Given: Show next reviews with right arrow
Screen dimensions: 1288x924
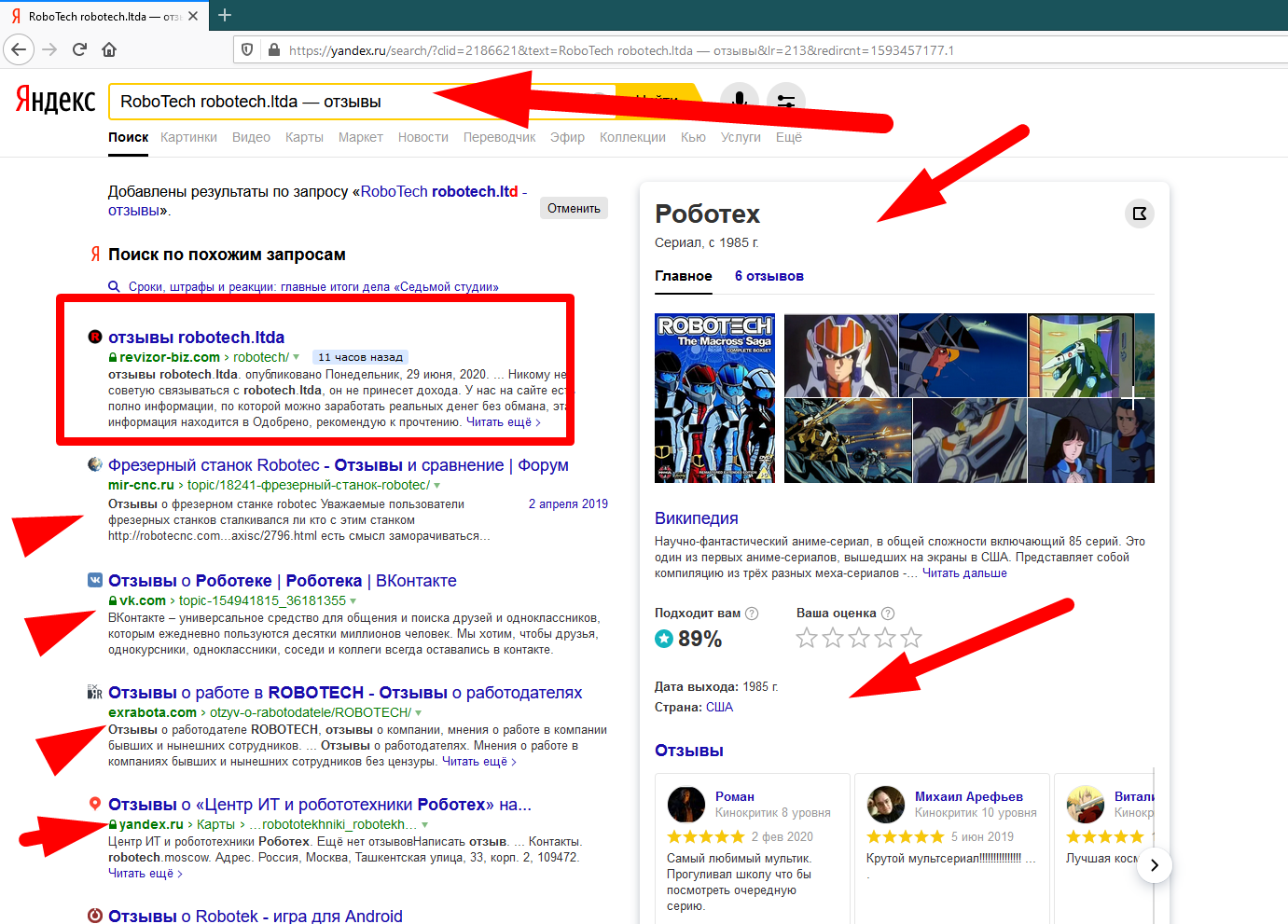Looking at the screenshot, I should tap(1155, 865).
